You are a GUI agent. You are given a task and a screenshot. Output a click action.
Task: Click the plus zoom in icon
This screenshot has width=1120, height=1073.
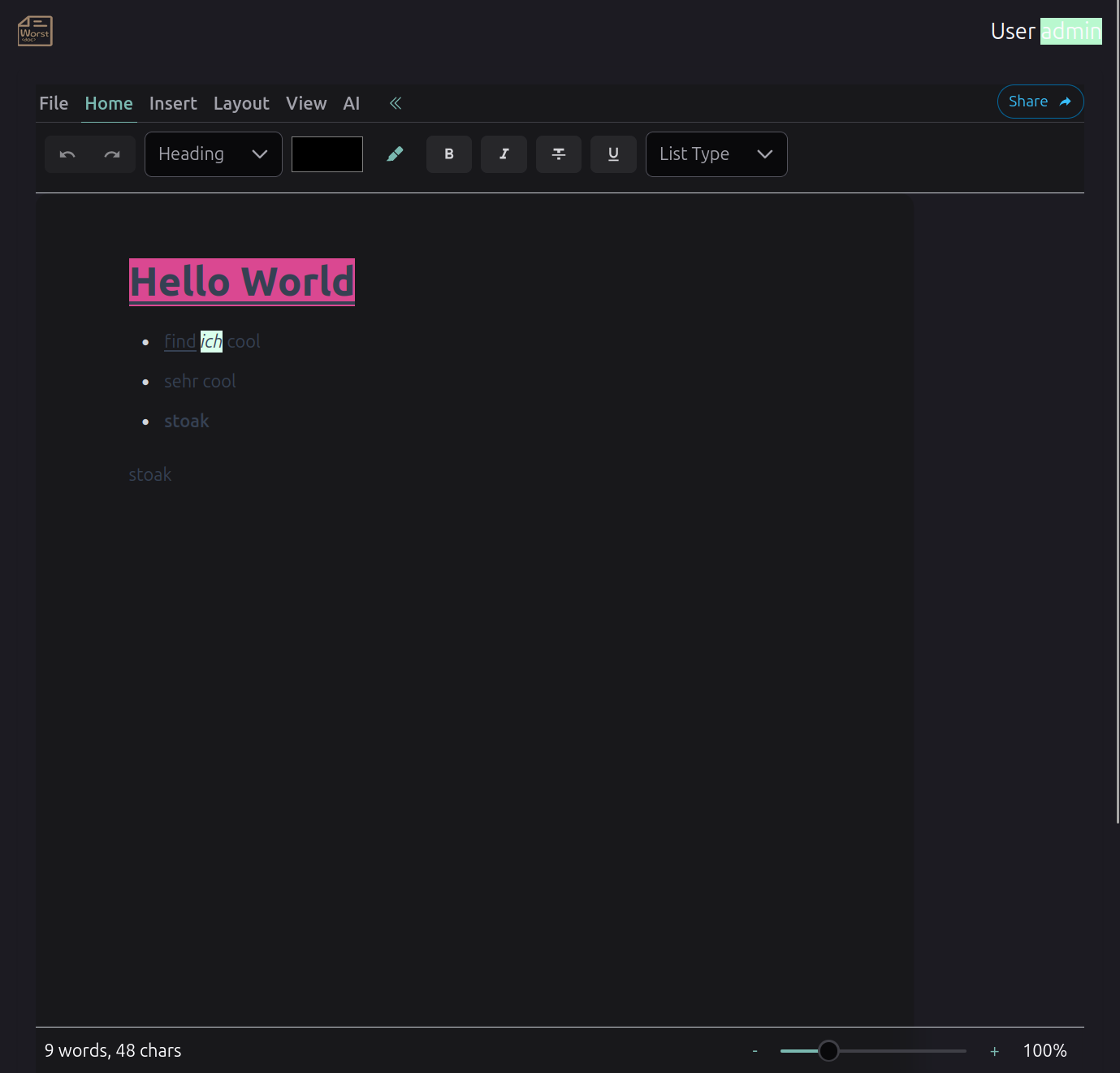[994, 1051]
